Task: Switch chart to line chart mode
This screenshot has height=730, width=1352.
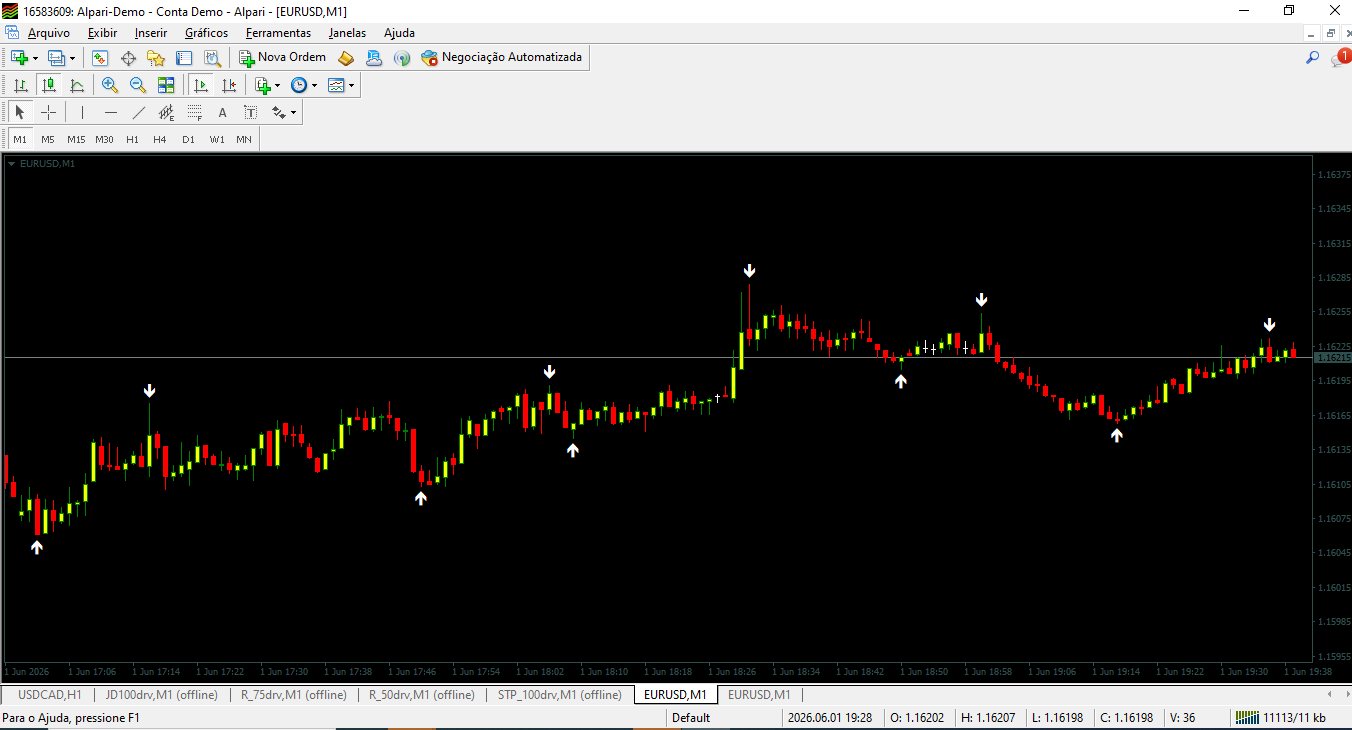Action: (x=77, y=85)
